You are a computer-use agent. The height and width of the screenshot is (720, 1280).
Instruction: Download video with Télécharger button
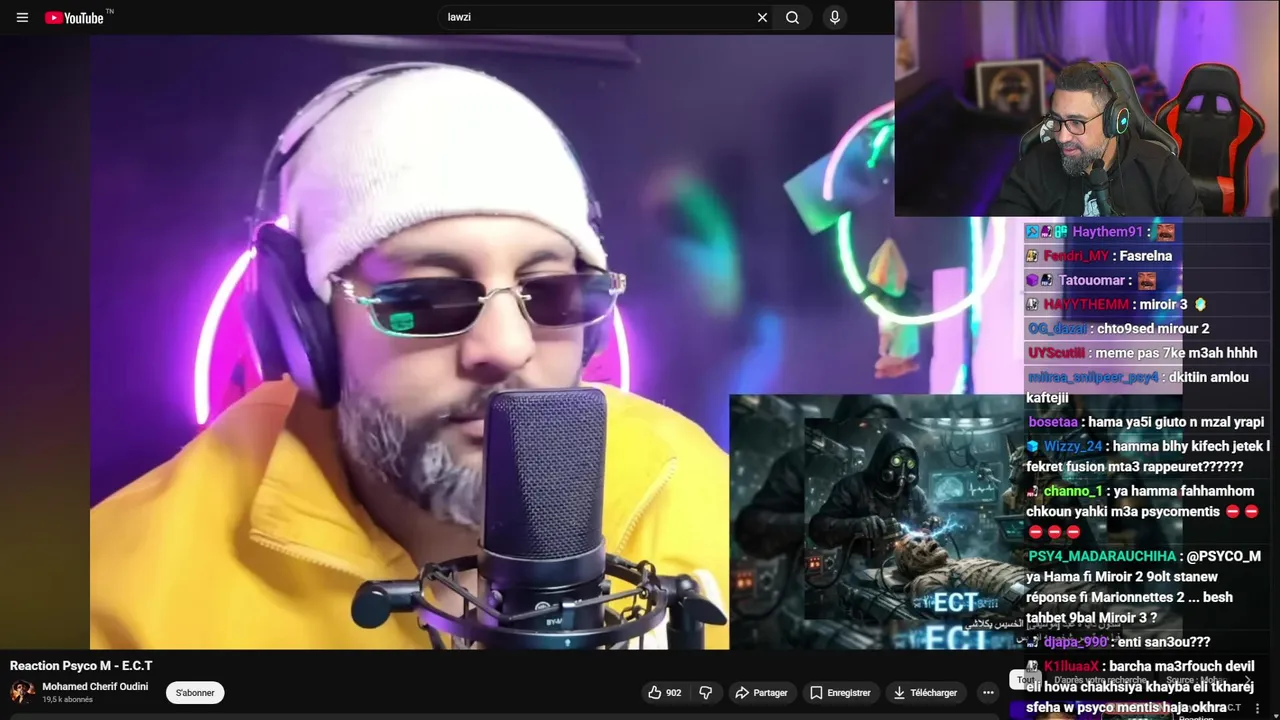pyautogui.click(x=925, y=692)
